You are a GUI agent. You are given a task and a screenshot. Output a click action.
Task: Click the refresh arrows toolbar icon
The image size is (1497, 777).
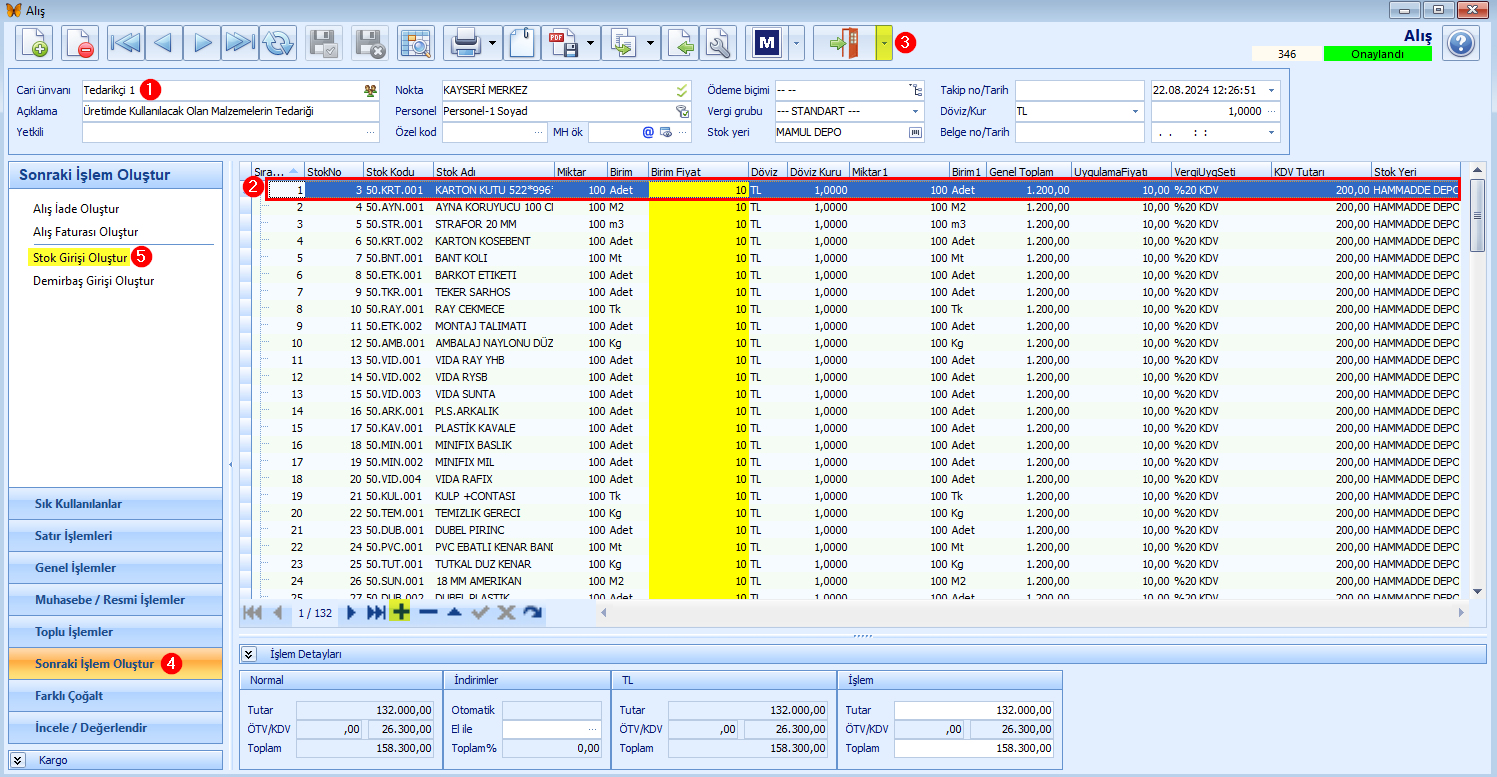[x=278, y=43]
